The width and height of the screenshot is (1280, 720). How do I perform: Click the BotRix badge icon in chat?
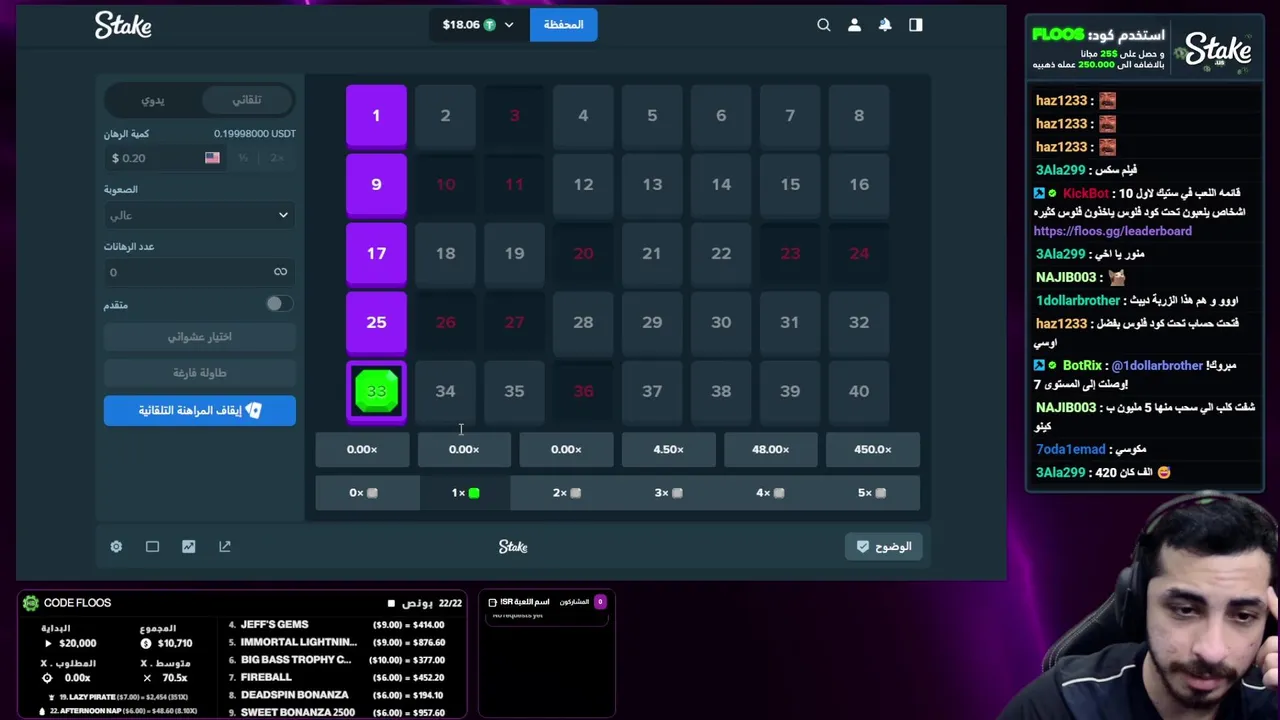[1040, 365]
